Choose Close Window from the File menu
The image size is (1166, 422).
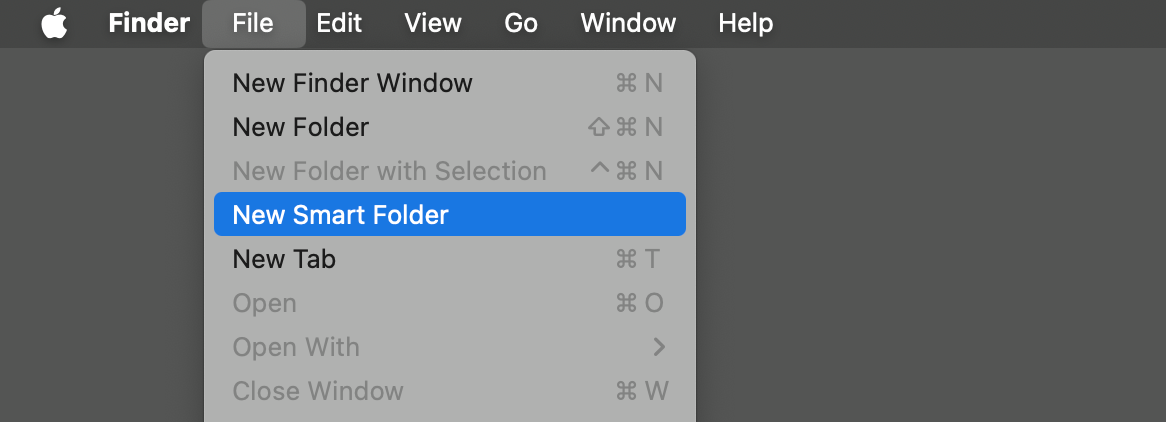click(x=318, y=391)
